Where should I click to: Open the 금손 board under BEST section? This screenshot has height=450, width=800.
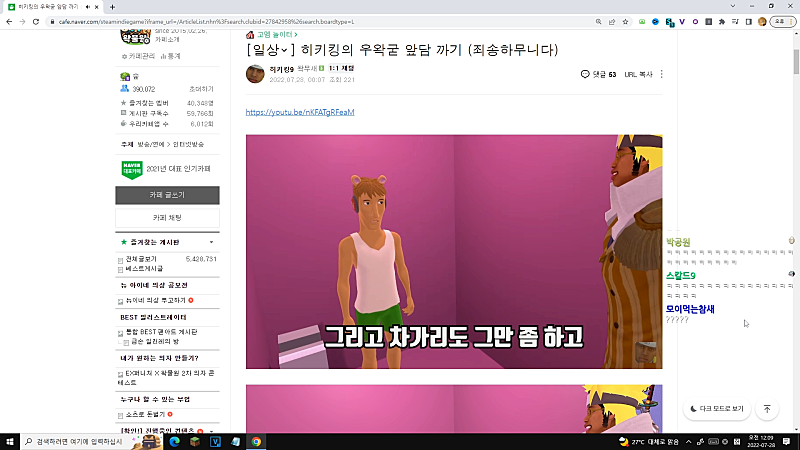tap(155, 341)
